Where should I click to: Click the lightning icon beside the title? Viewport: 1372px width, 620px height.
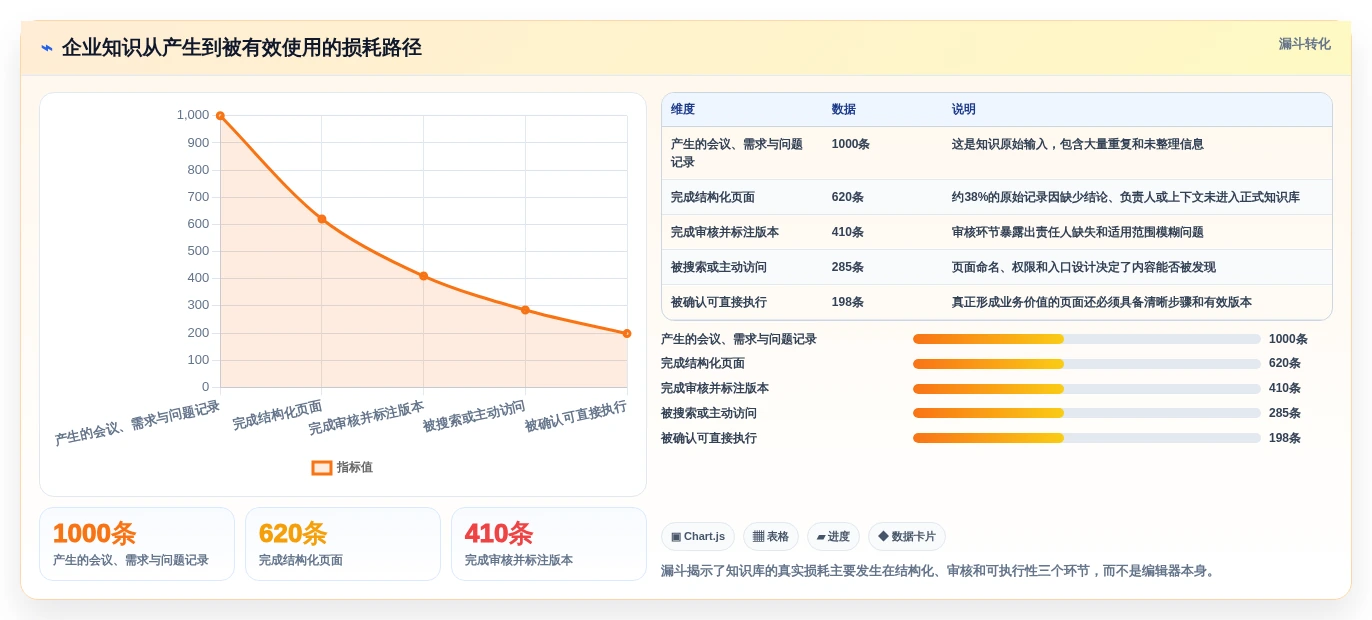pyautogui.click(x=47, y=47)
